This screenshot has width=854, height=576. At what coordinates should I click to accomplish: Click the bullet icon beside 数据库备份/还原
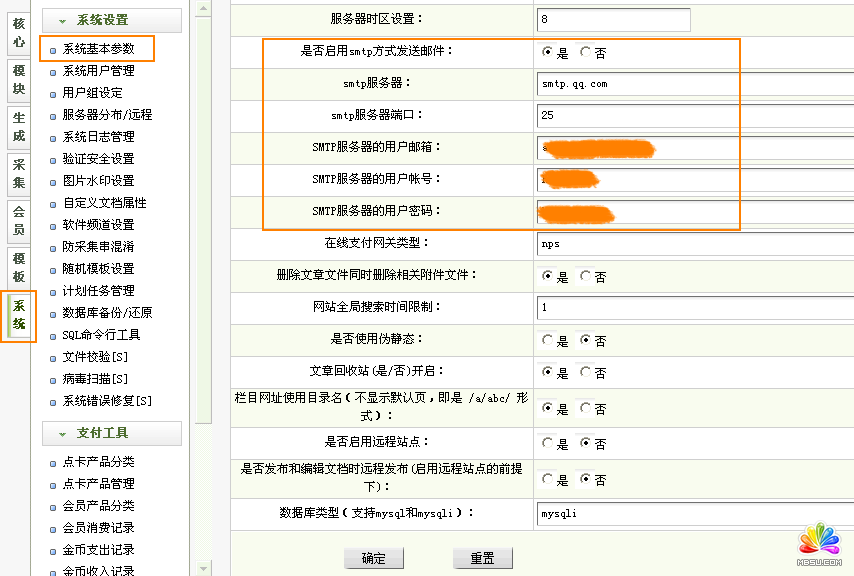[x=53, y=313]
